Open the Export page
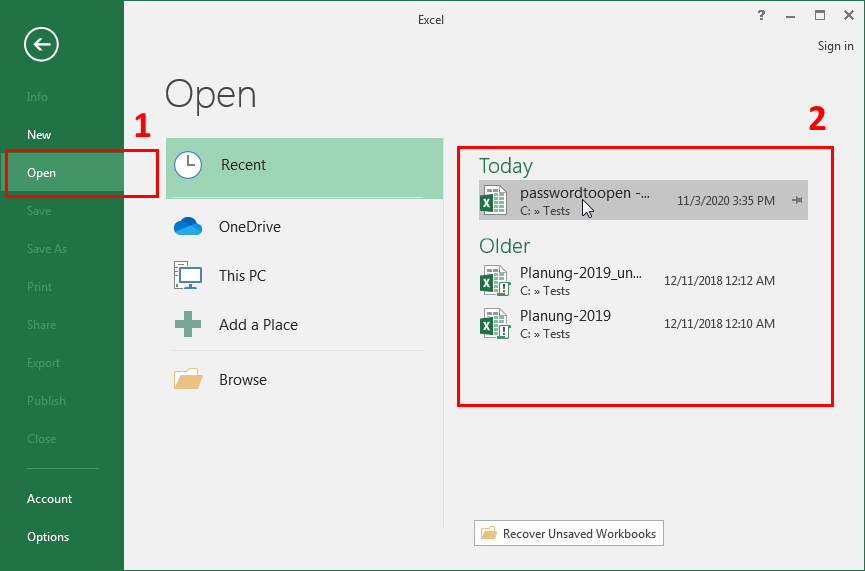The height and width of the screenshot is (571, 865). (x=43, y=363)
